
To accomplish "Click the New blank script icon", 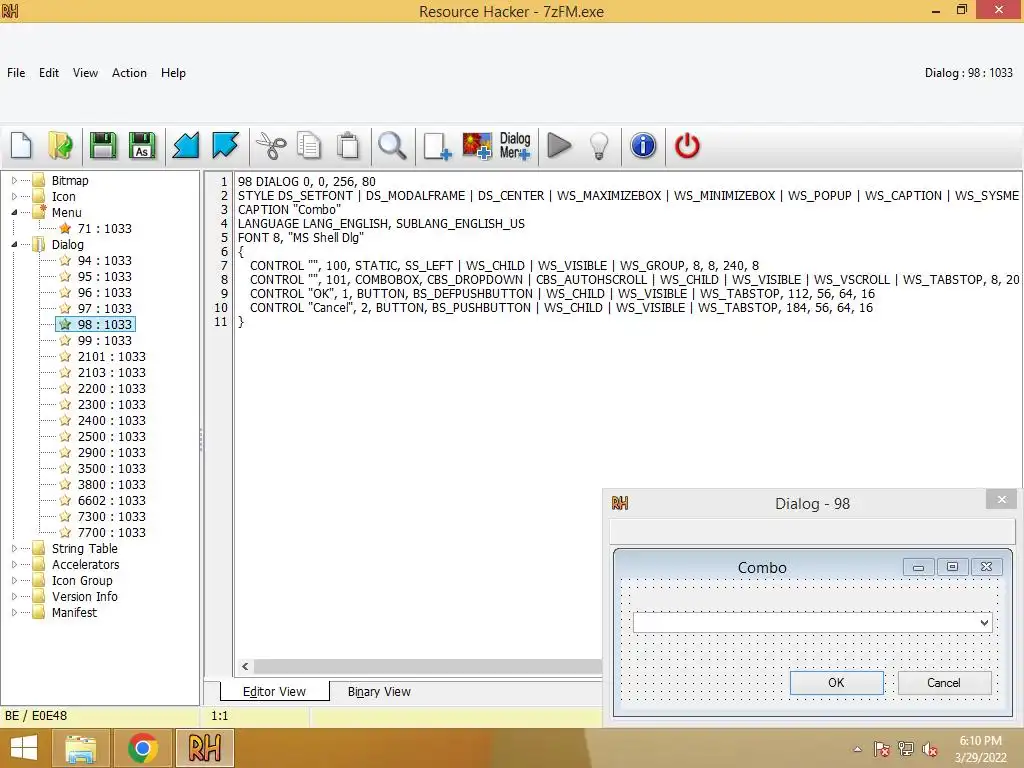I will coord(22,146).
